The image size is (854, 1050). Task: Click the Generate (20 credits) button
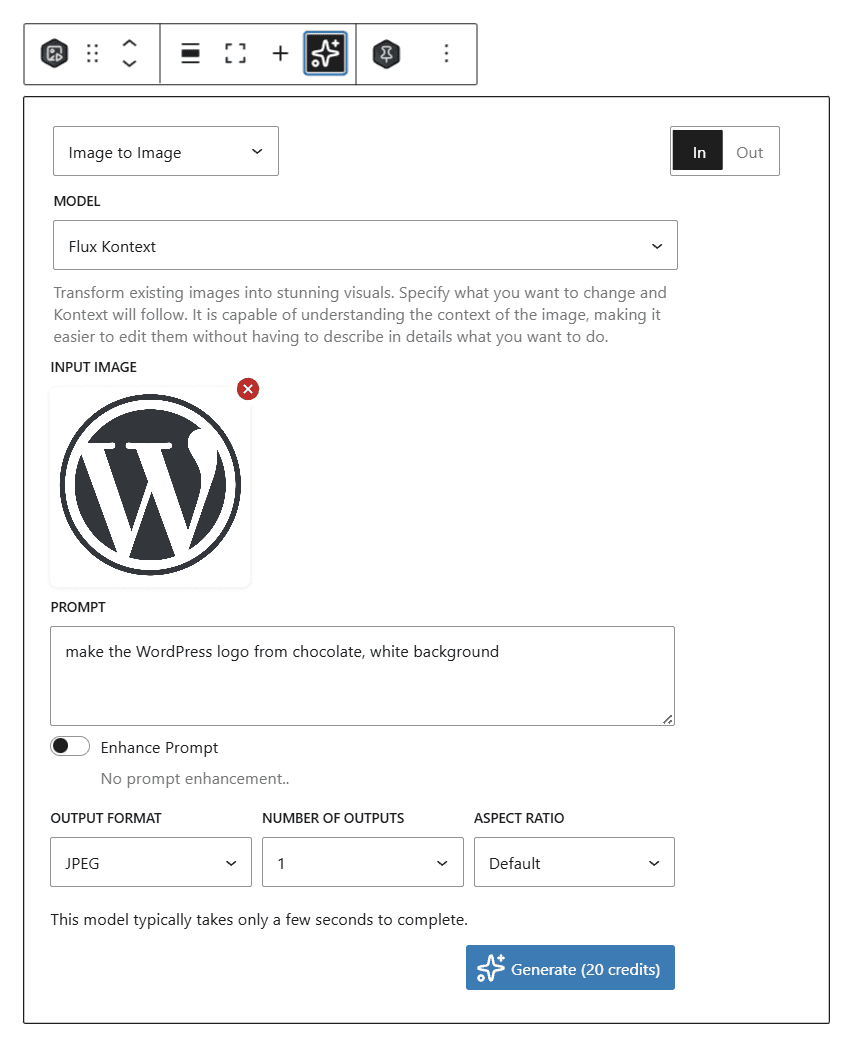[570, 968]
